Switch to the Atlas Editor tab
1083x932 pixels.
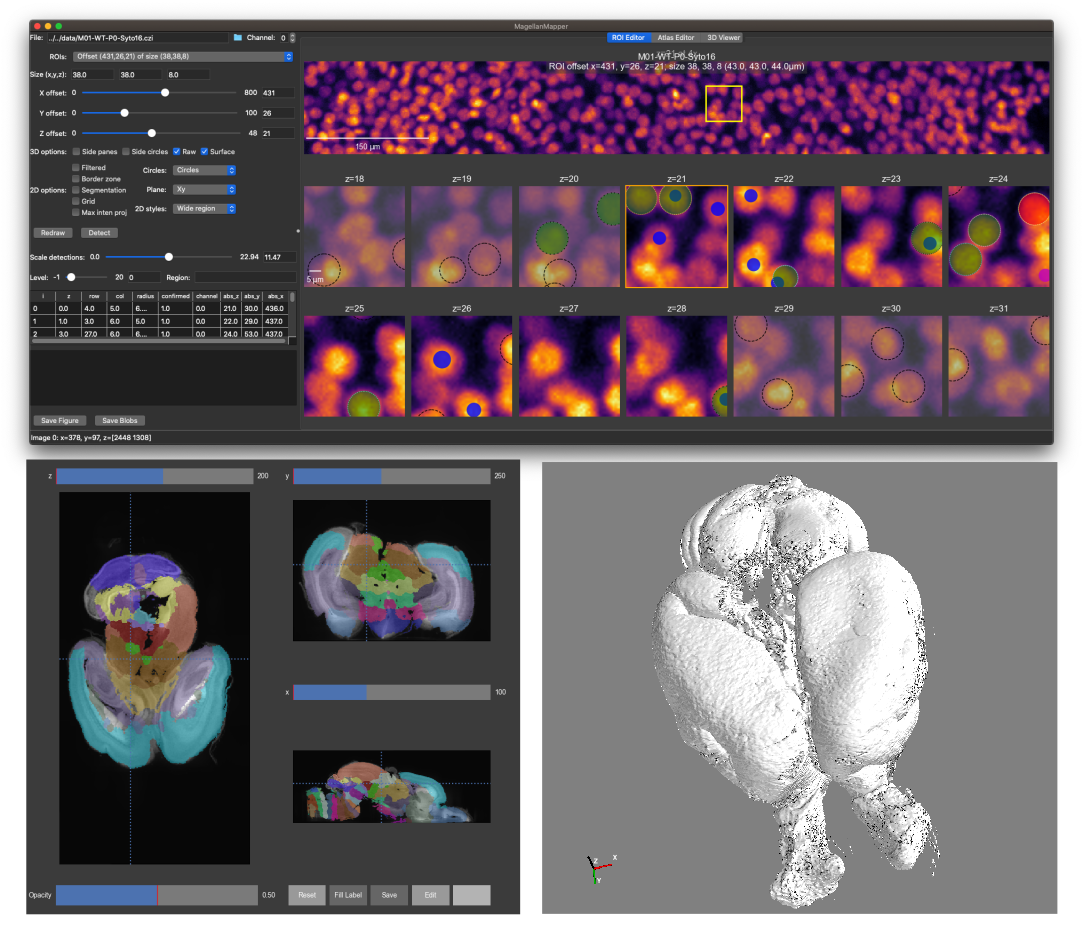pos(676,37)
